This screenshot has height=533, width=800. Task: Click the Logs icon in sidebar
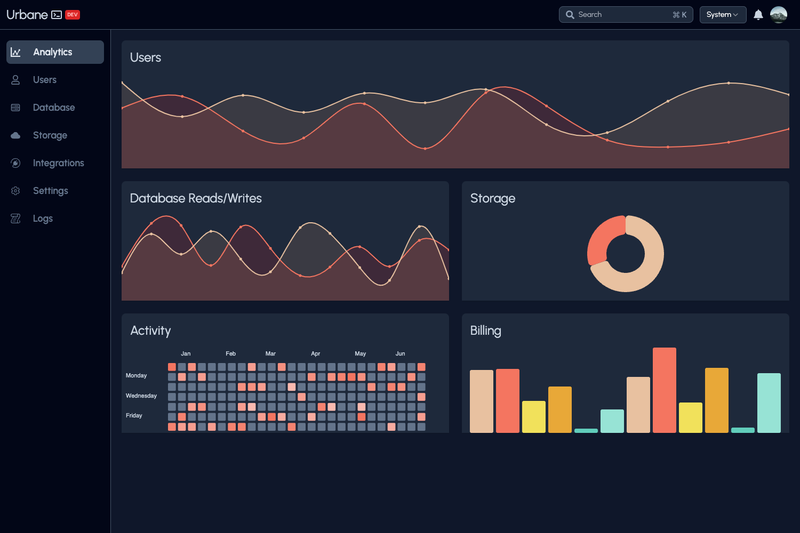tap(16, 218)
